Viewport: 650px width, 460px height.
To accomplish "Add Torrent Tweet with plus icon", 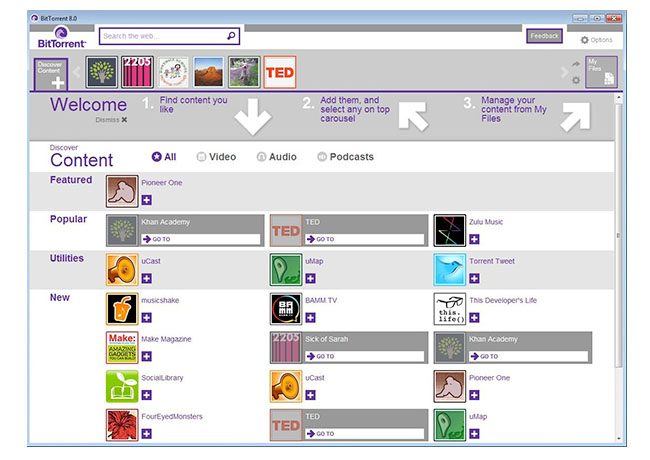I will 474,278.
